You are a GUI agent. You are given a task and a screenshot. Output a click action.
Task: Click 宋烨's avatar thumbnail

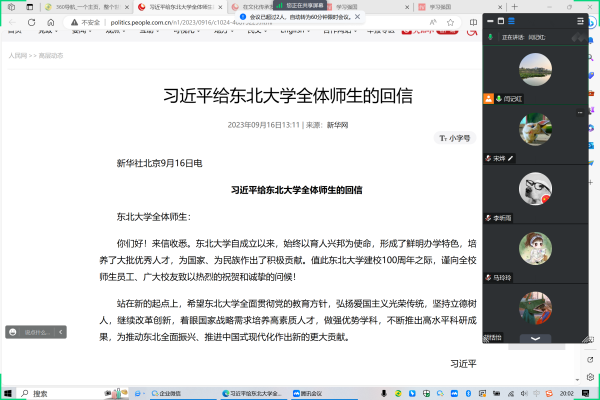(535, 129)
